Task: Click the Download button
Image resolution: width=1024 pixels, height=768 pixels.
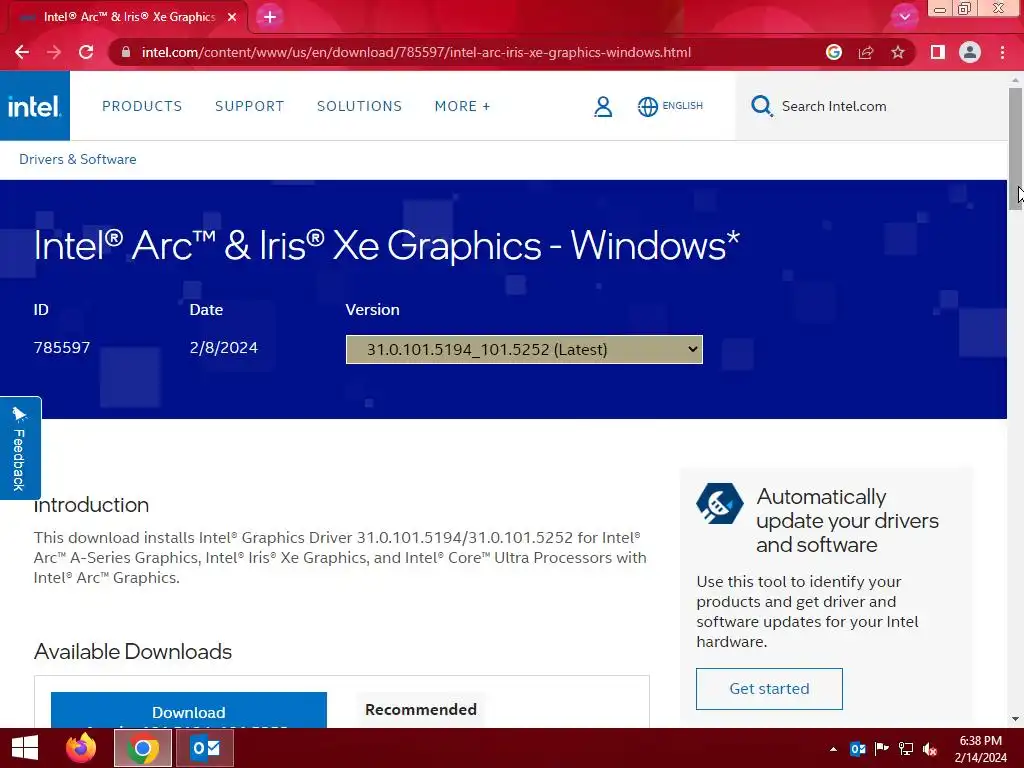Action: (x=189, y=711)
